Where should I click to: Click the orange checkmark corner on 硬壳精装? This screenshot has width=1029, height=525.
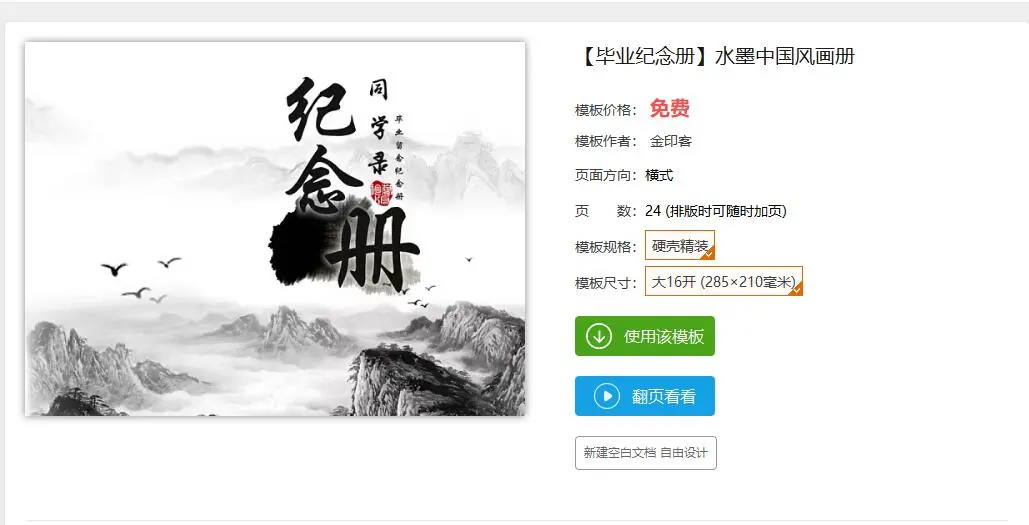tap(708, 253)
